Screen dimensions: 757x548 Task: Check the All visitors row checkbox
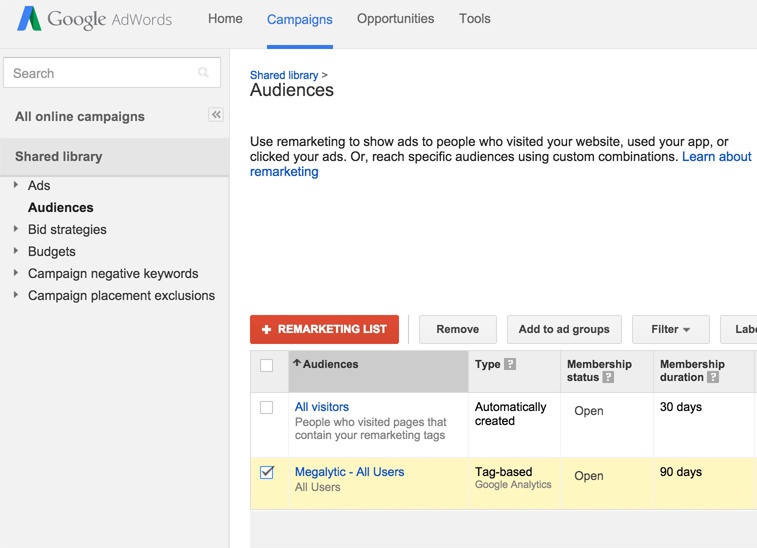click(x=267, y=408)
